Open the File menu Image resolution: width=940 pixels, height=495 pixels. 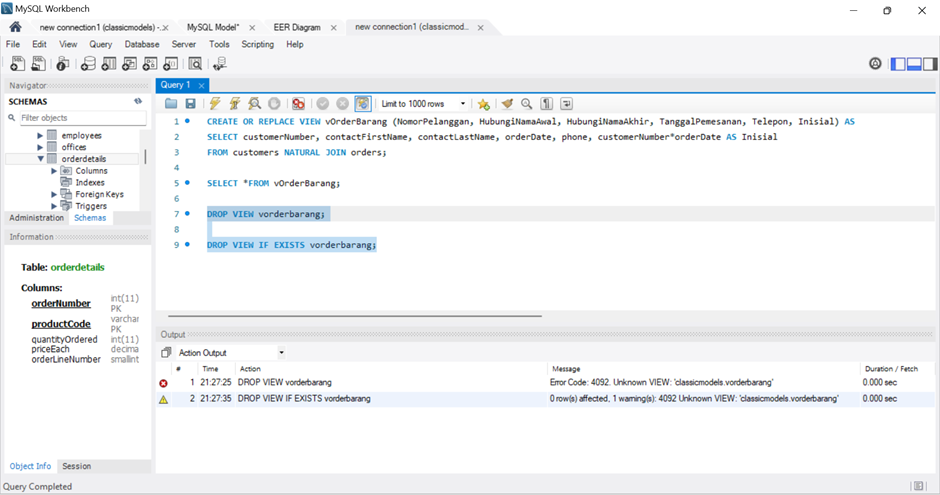pos(13,44)
